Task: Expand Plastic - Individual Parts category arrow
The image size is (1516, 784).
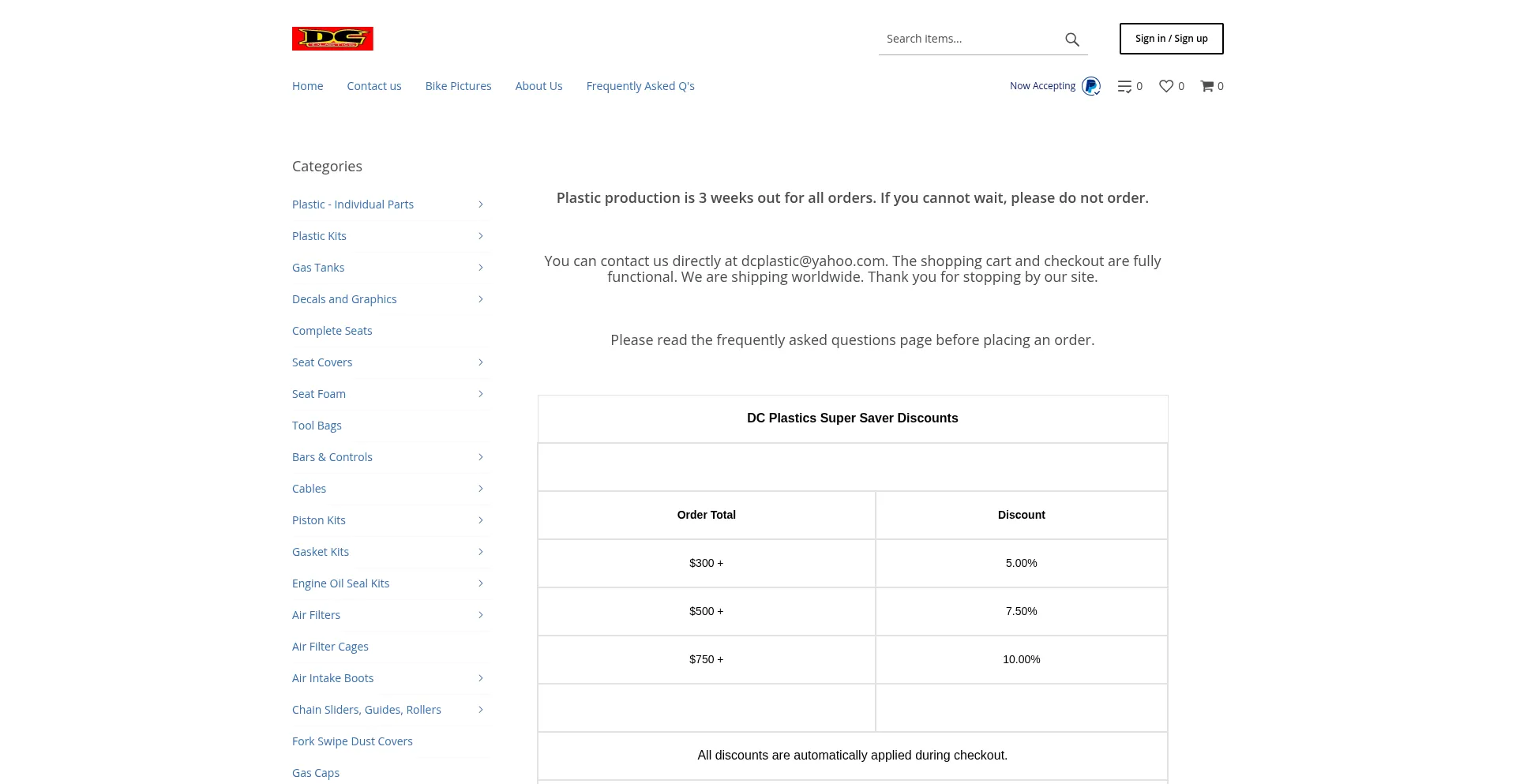Action: pyautogui.click(x=480, y=204)
